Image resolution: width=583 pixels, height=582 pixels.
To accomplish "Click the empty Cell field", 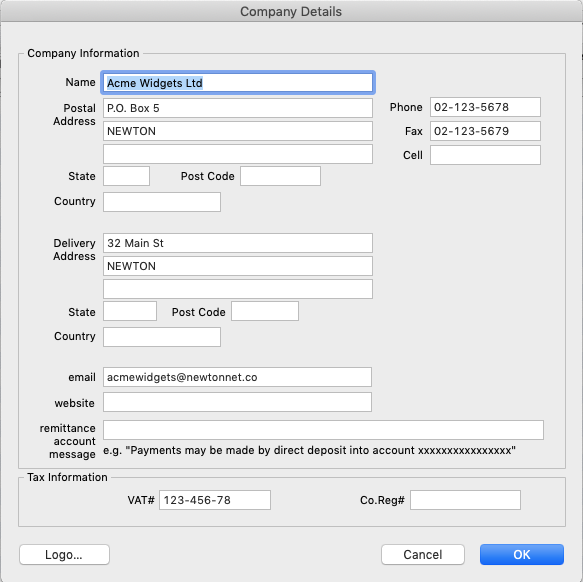I will [x=485, y=155].
